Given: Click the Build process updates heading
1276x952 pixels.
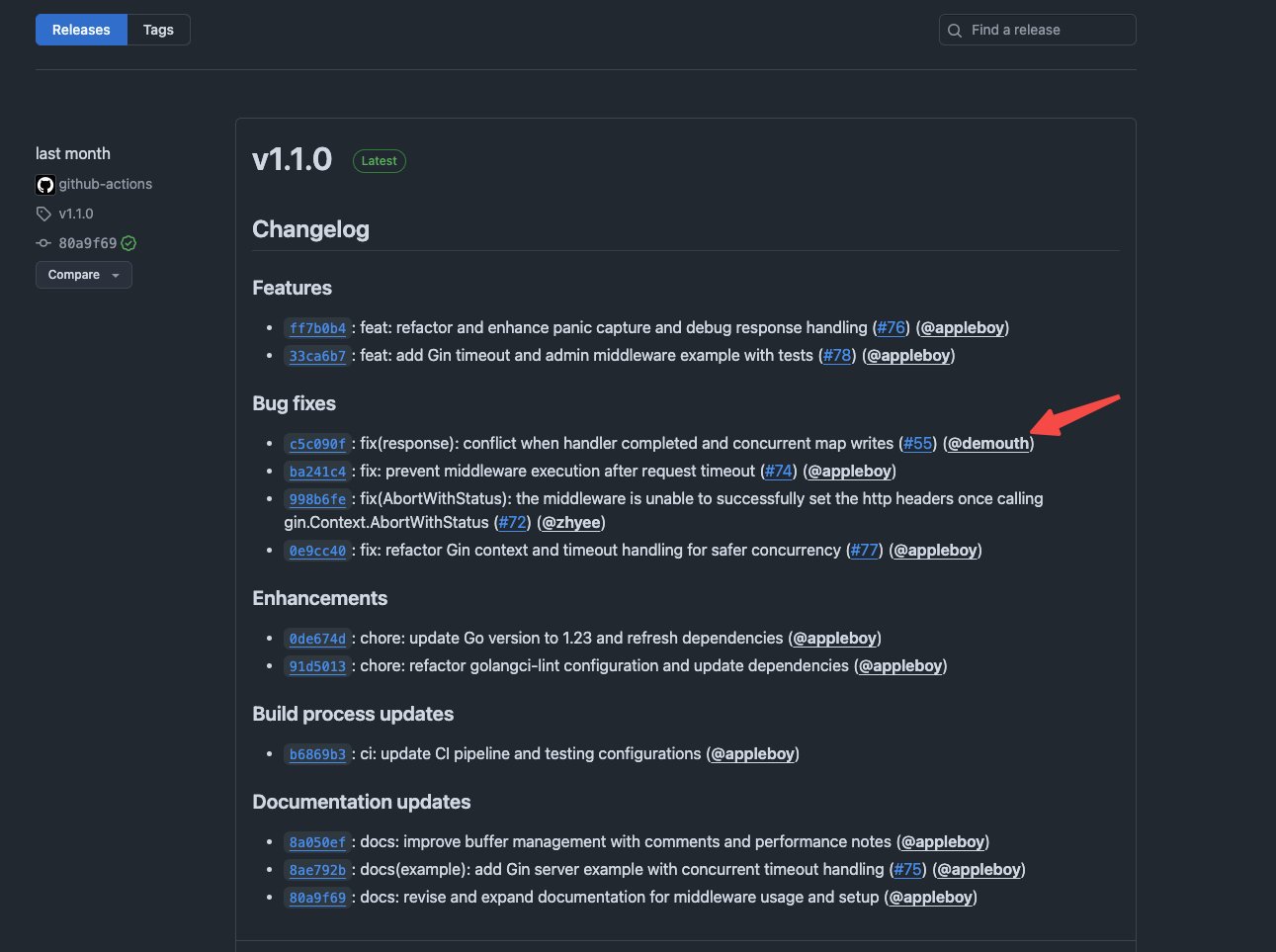Looking at the screenshot, I should pos(353,714).
